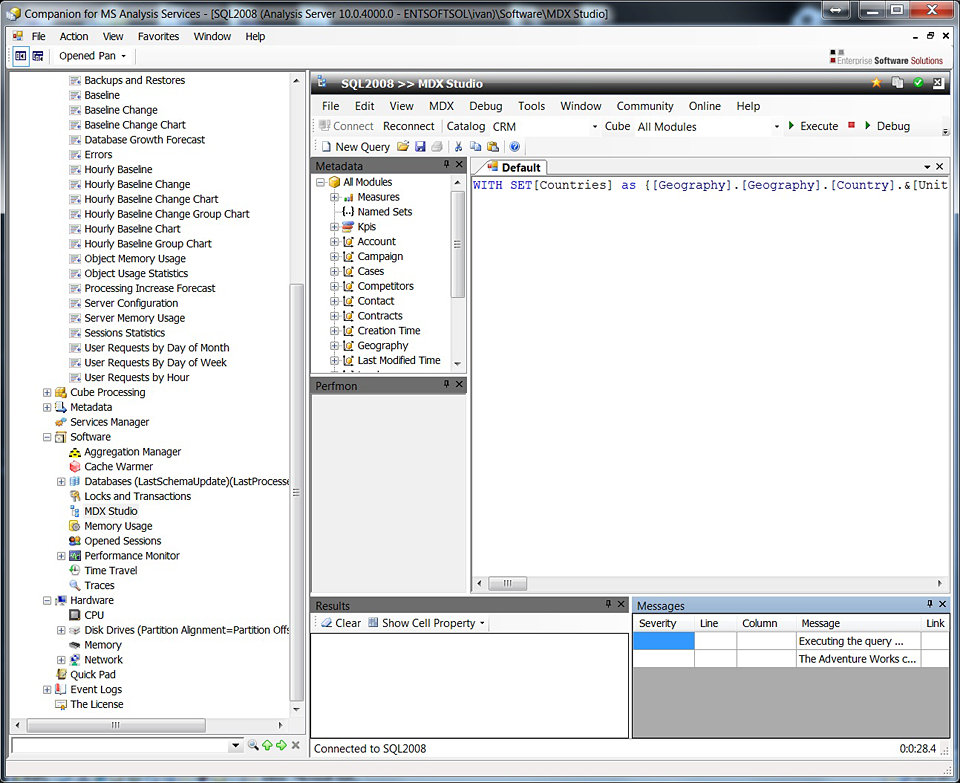Click the green up arrow search icon
This screenshot has height=783, width=960.
pyautogui.click(x=268, y=745)
